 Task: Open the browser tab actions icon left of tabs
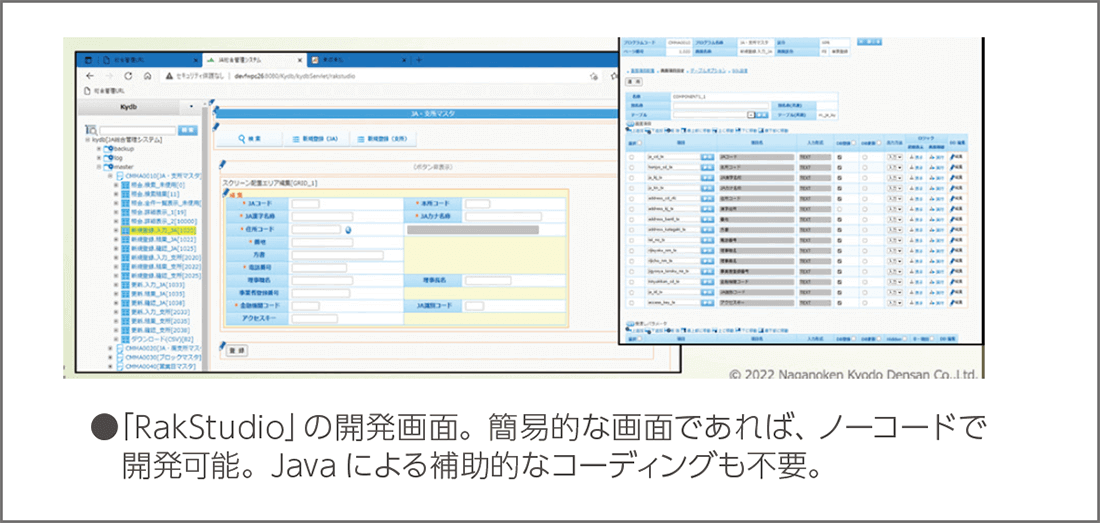pos(88,60)
